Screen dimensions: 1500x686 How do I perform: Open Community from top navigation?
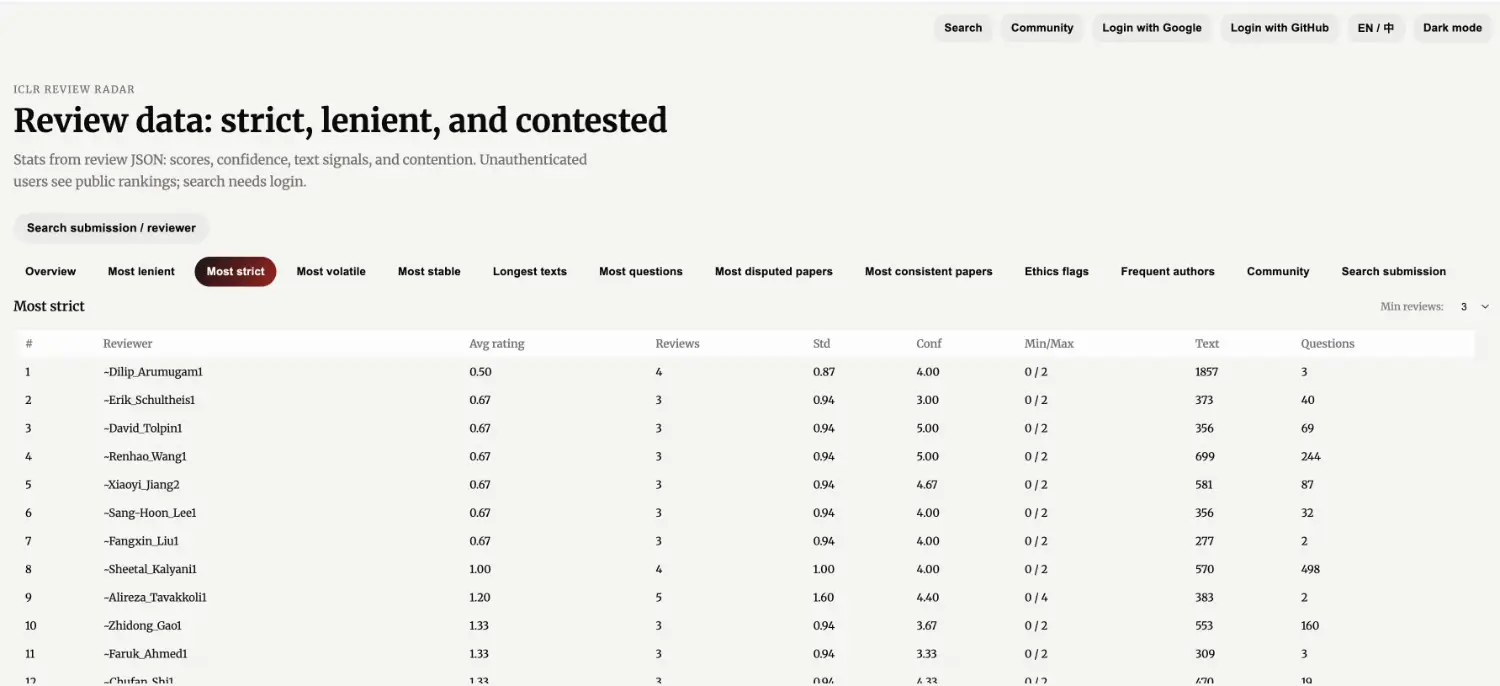click(1042, 28)
